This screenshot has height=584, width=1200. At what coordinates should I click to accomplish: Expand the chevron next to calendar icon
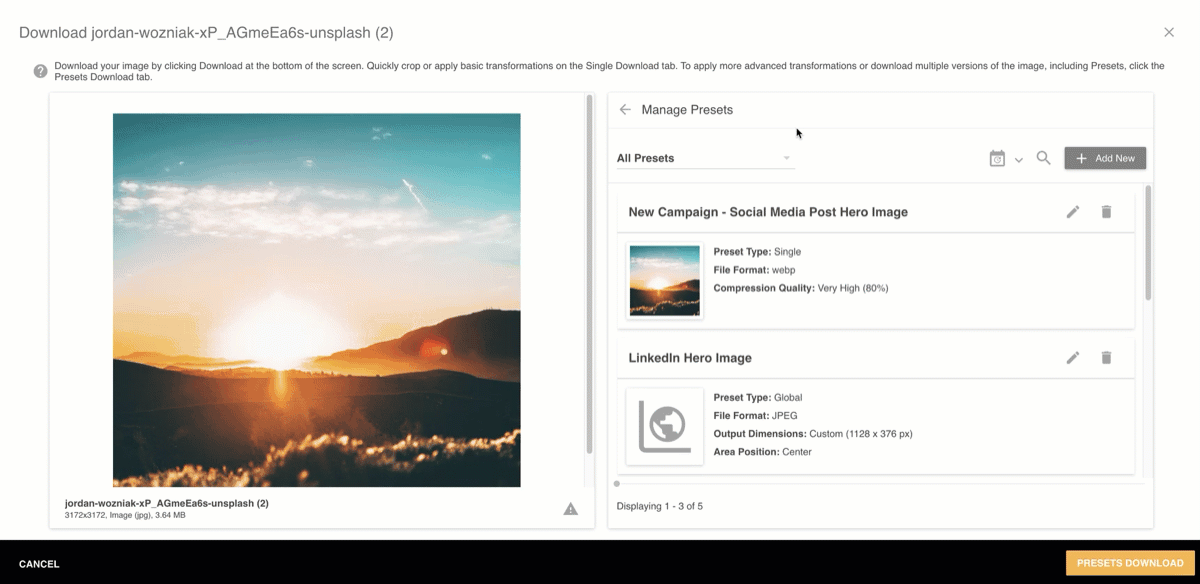1019,160
